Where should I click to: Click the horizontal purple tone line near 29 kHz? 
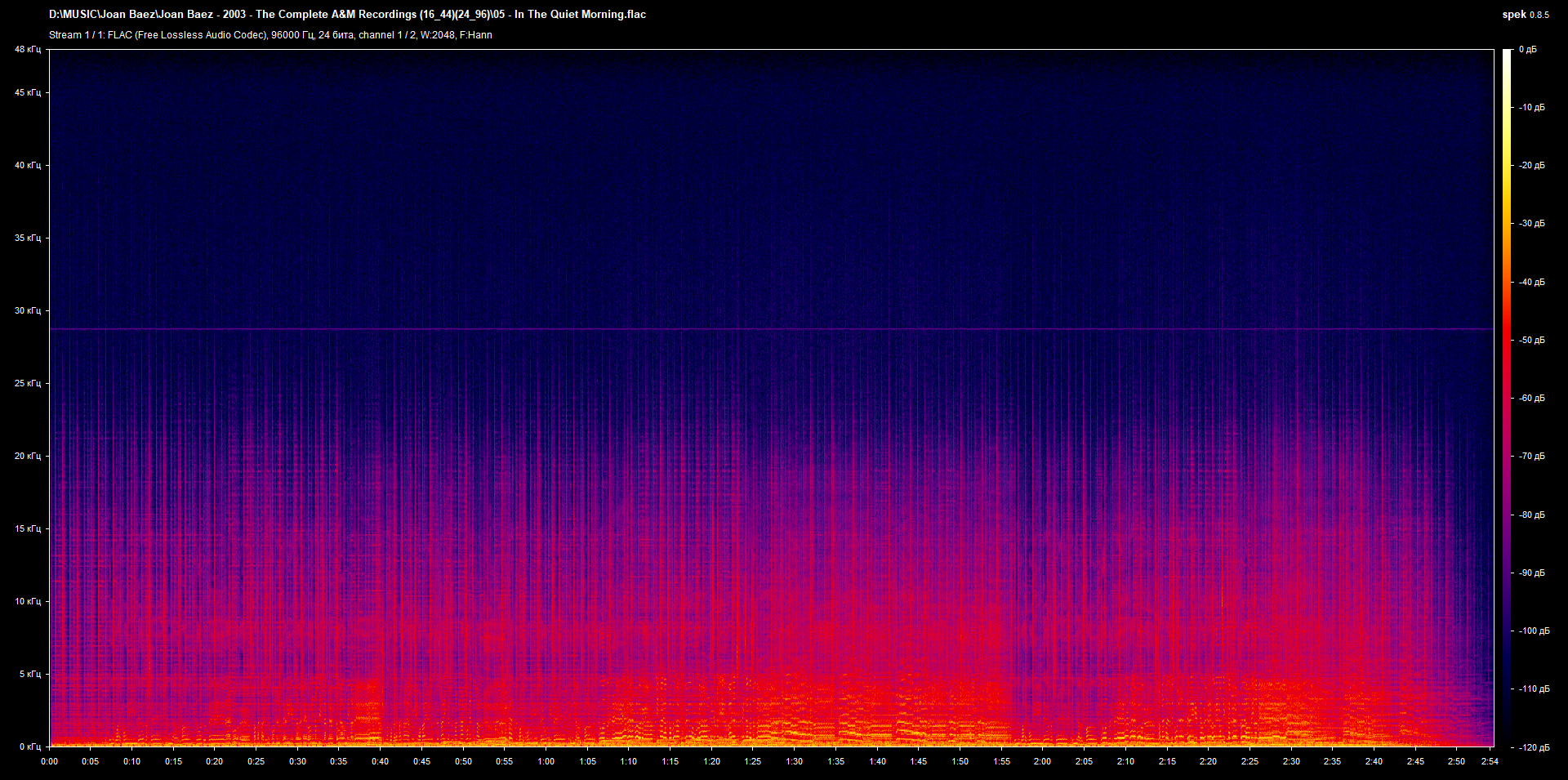point(771,329)
